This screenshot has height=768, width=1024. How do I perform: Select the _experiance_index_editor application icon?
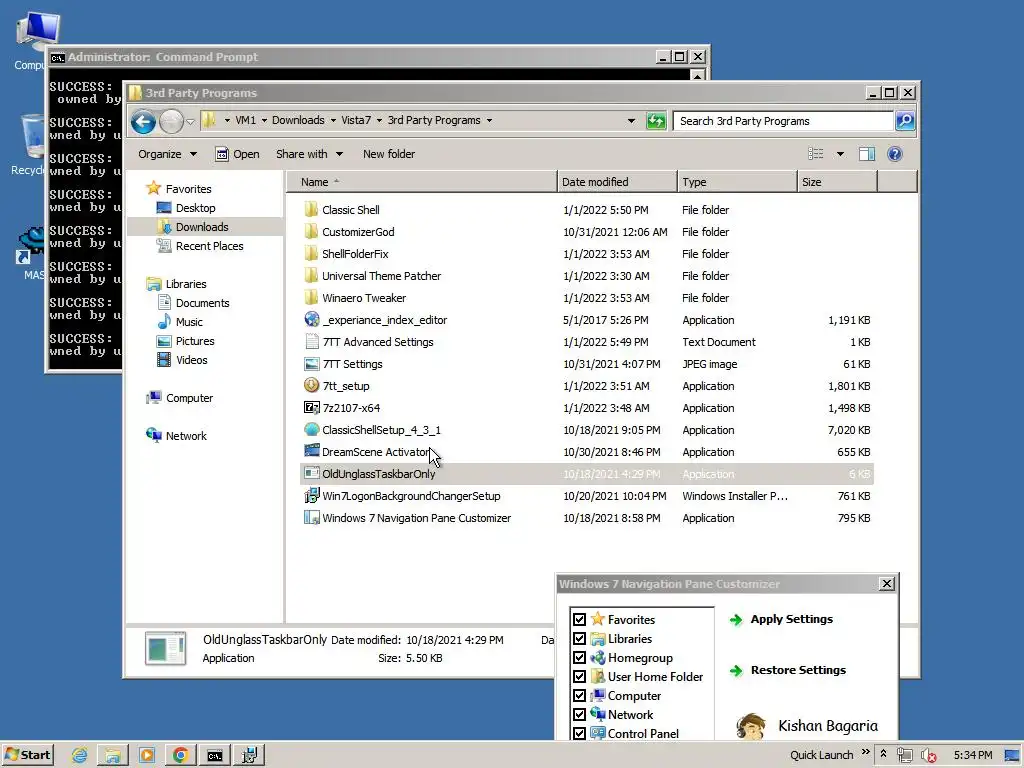pos(312,319)
